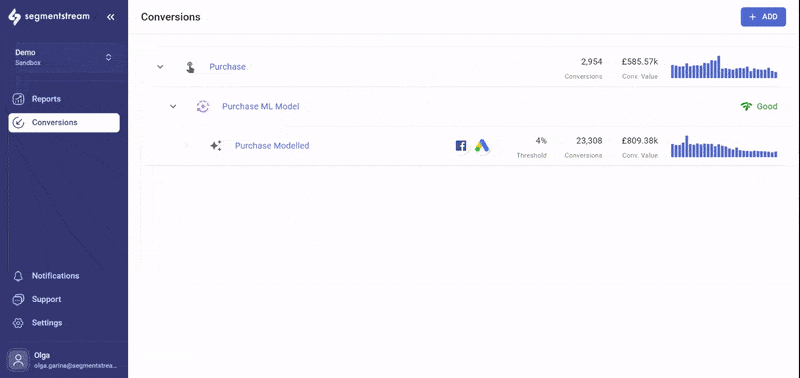This screenshot has height=378, width=800.
Task: Click the Good model status indicator
Action: pos(759,107)
